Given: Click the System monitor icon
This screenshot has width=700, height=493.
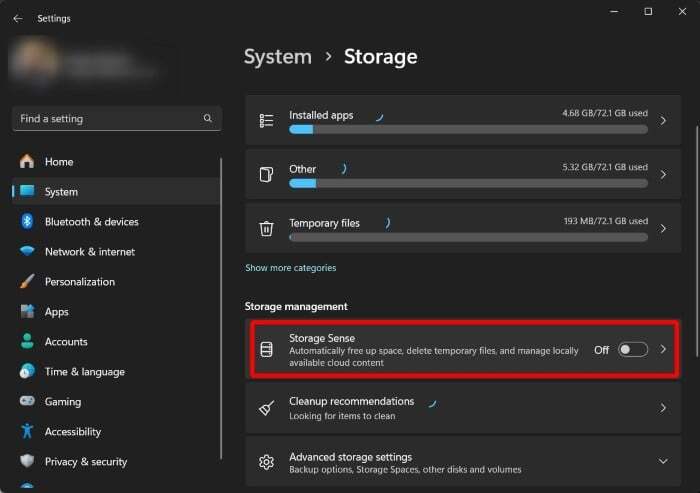Looking at the screenshot, I should 27,191.
